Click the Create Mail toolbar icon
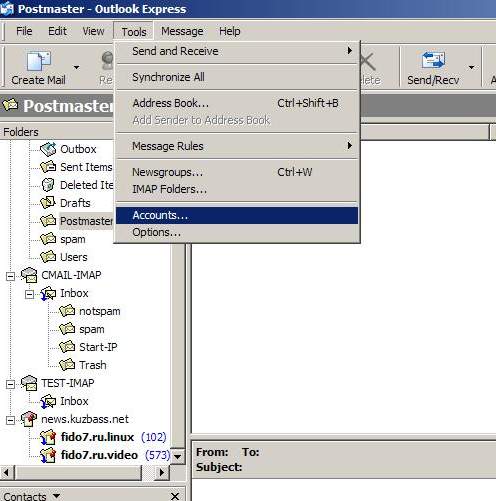Image resolution: width=496 pixels, height=501 pixels. (38, 61)
